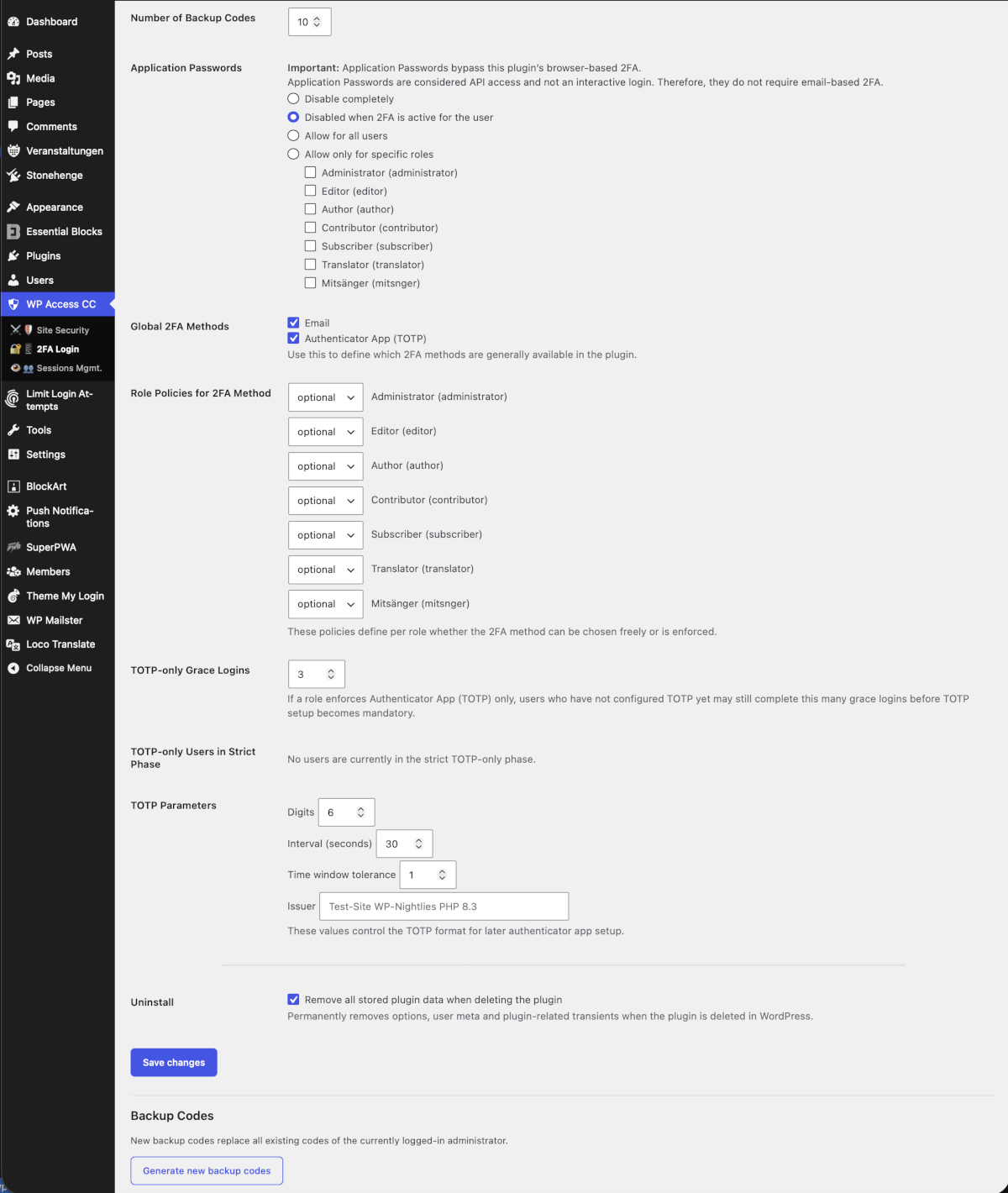This screenshot has width=1008, height=1193.
Task: Click the SuperPWA icon
Action: pos(13,547)
